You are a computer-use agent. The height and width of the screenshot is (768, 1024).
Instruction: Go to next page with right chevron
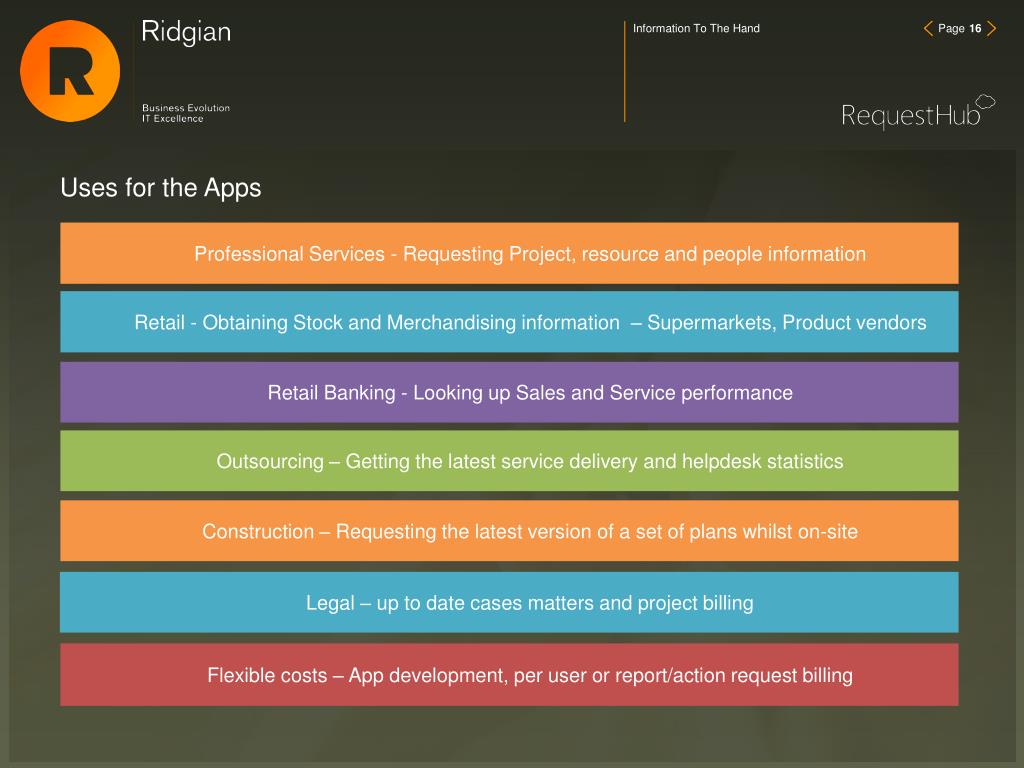[x=991, y=28]
